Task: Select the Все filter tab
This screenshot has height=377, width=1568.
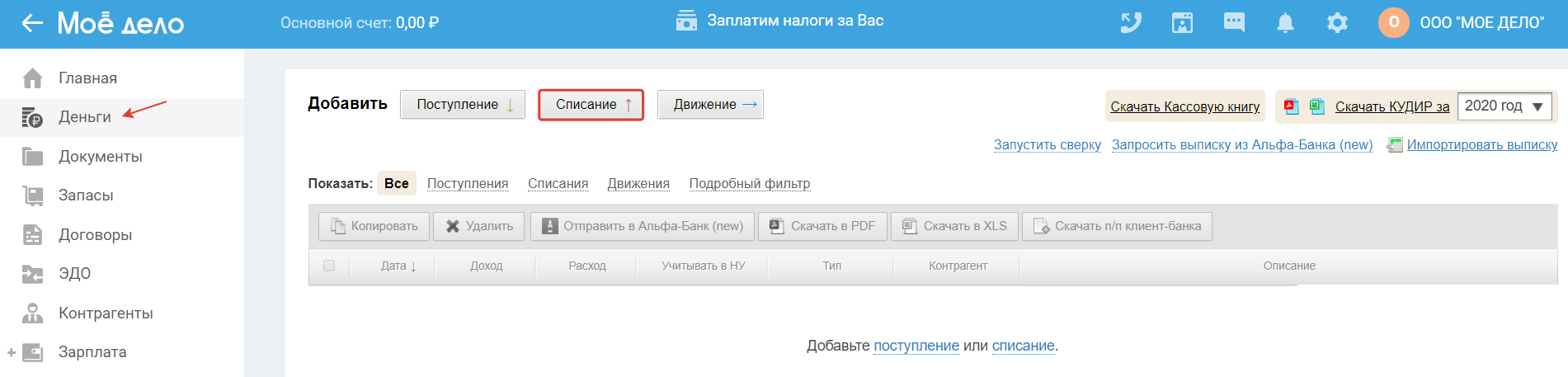Action: click(397, 183)
